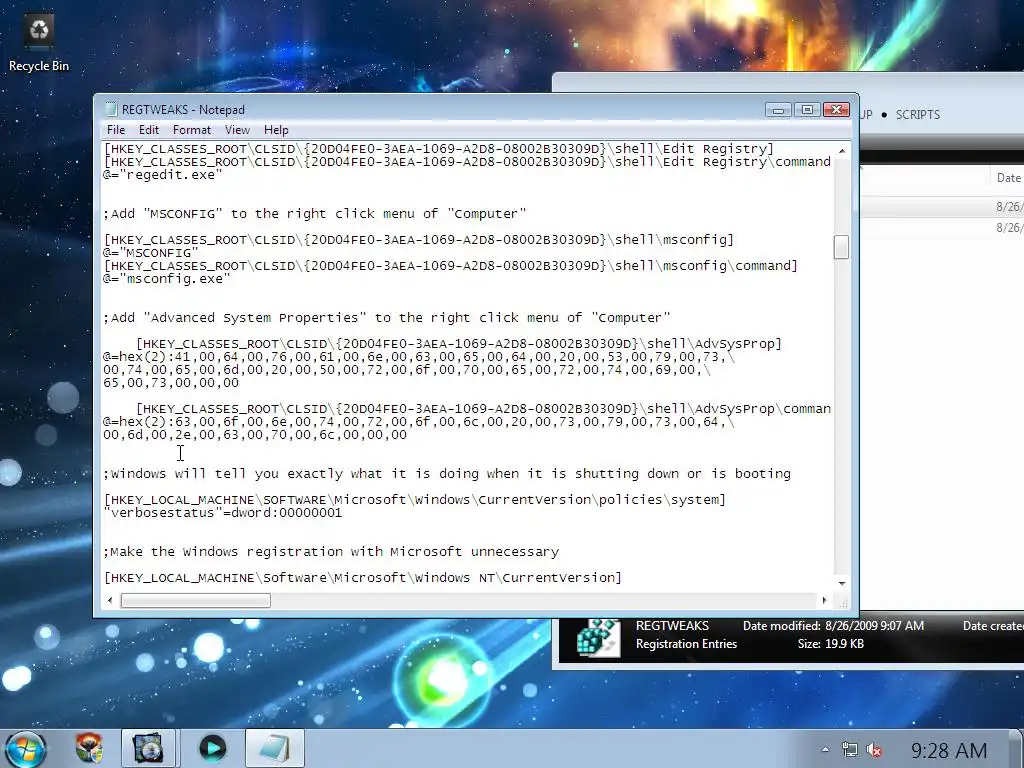Click the Date column header in Explorer
This screenshot has width=1024, height=768.
coord(1008,178)
